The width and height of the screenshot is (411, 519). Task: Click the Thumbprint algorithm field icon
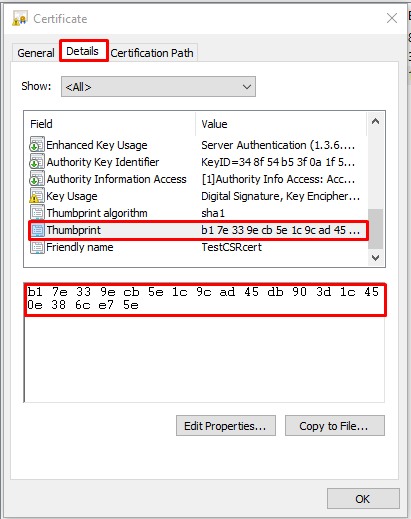37,213
